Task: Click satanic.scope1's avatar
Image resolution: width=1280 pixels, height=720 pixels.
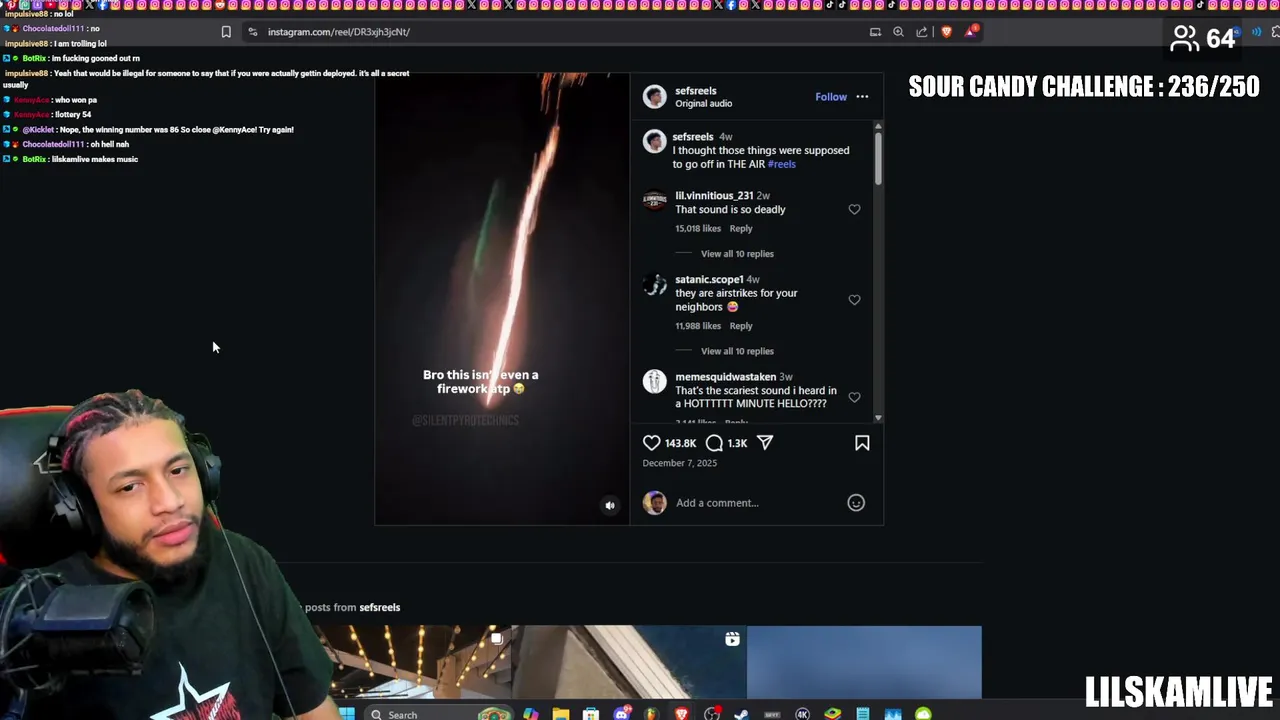Action: (655, 286)
